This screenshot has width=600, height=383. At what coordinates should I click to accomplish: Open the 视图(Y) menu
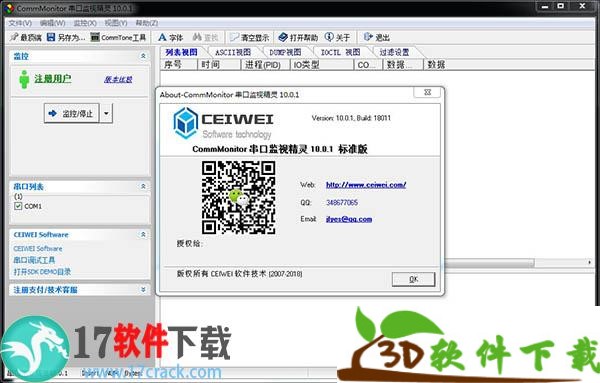click(116, 23)
